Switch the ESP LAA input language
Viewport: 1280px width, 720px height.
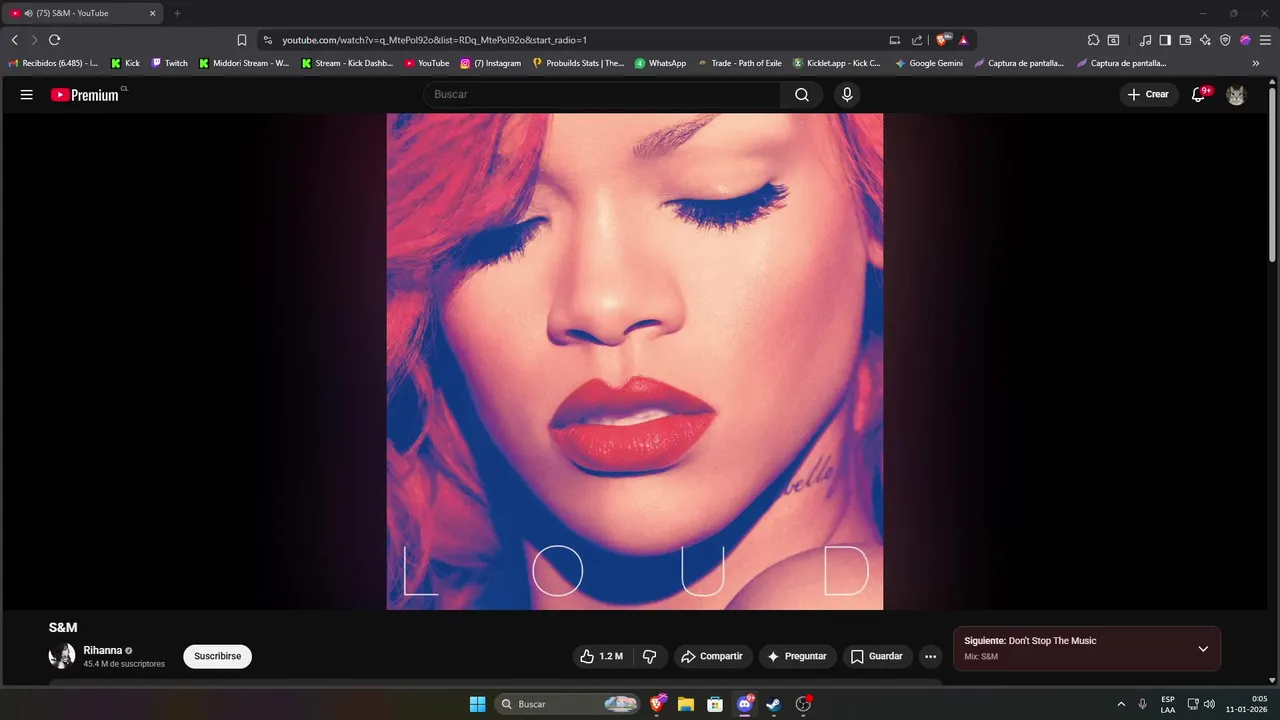coord(1168,704)
